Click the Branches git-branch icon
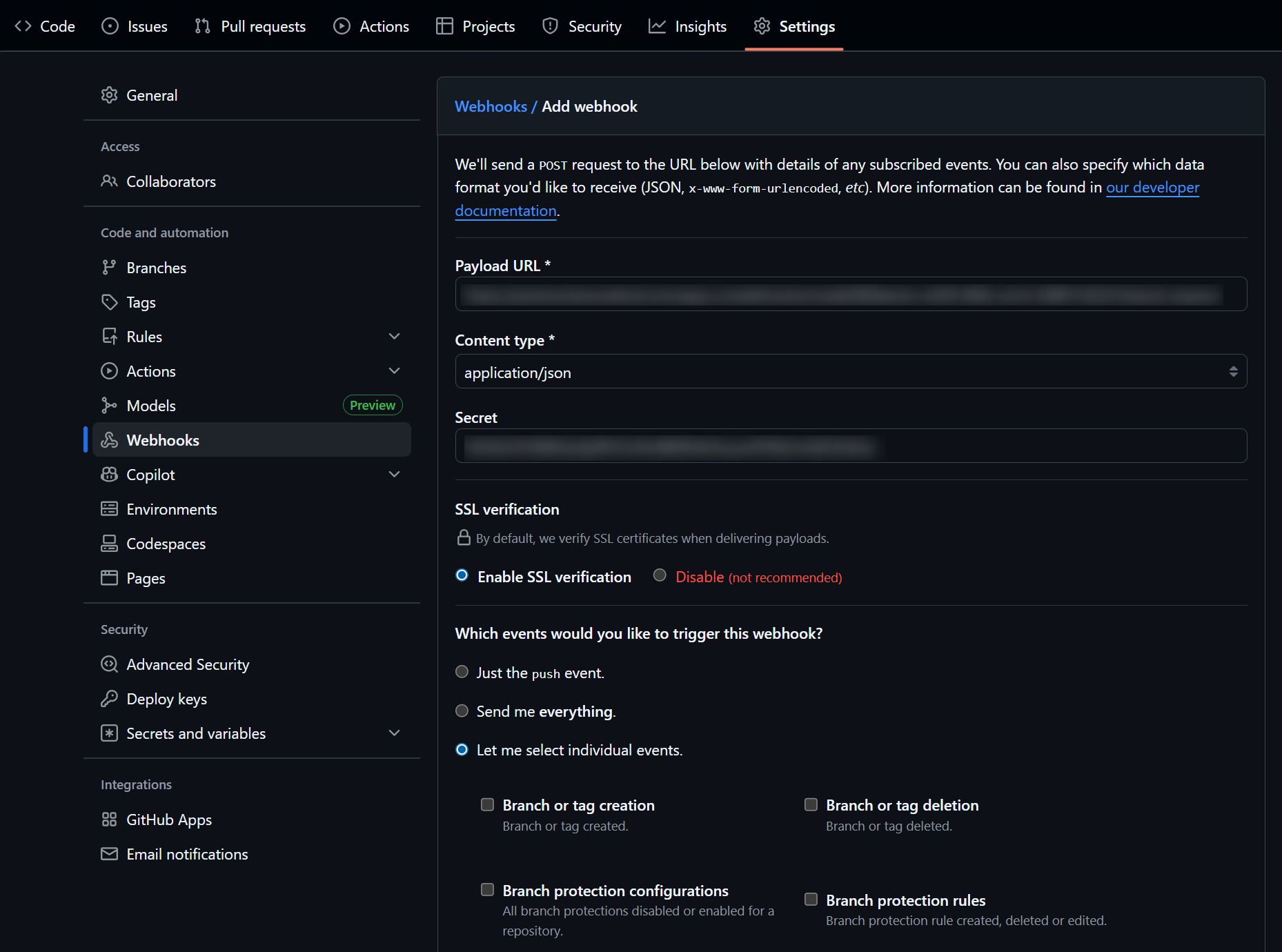Viewport: 1282px width, 952px height. pyautogui.click(x=109, y=268)
